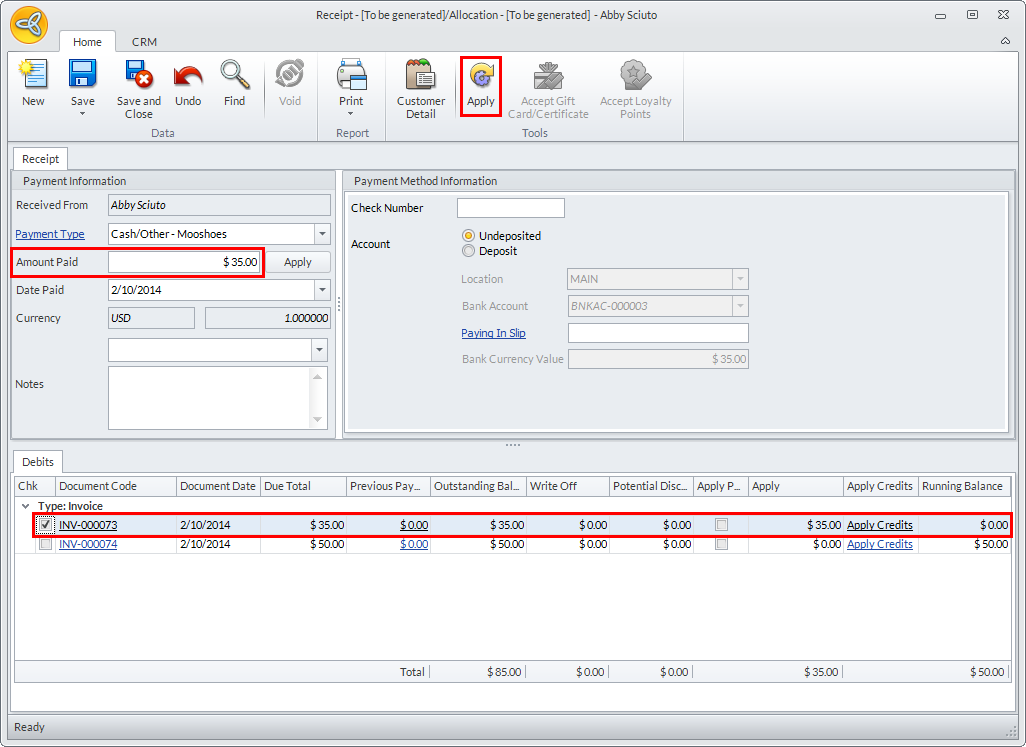1026x747 pixels.
Task: Click the Undo icon
Action: (x=188, y=77)
